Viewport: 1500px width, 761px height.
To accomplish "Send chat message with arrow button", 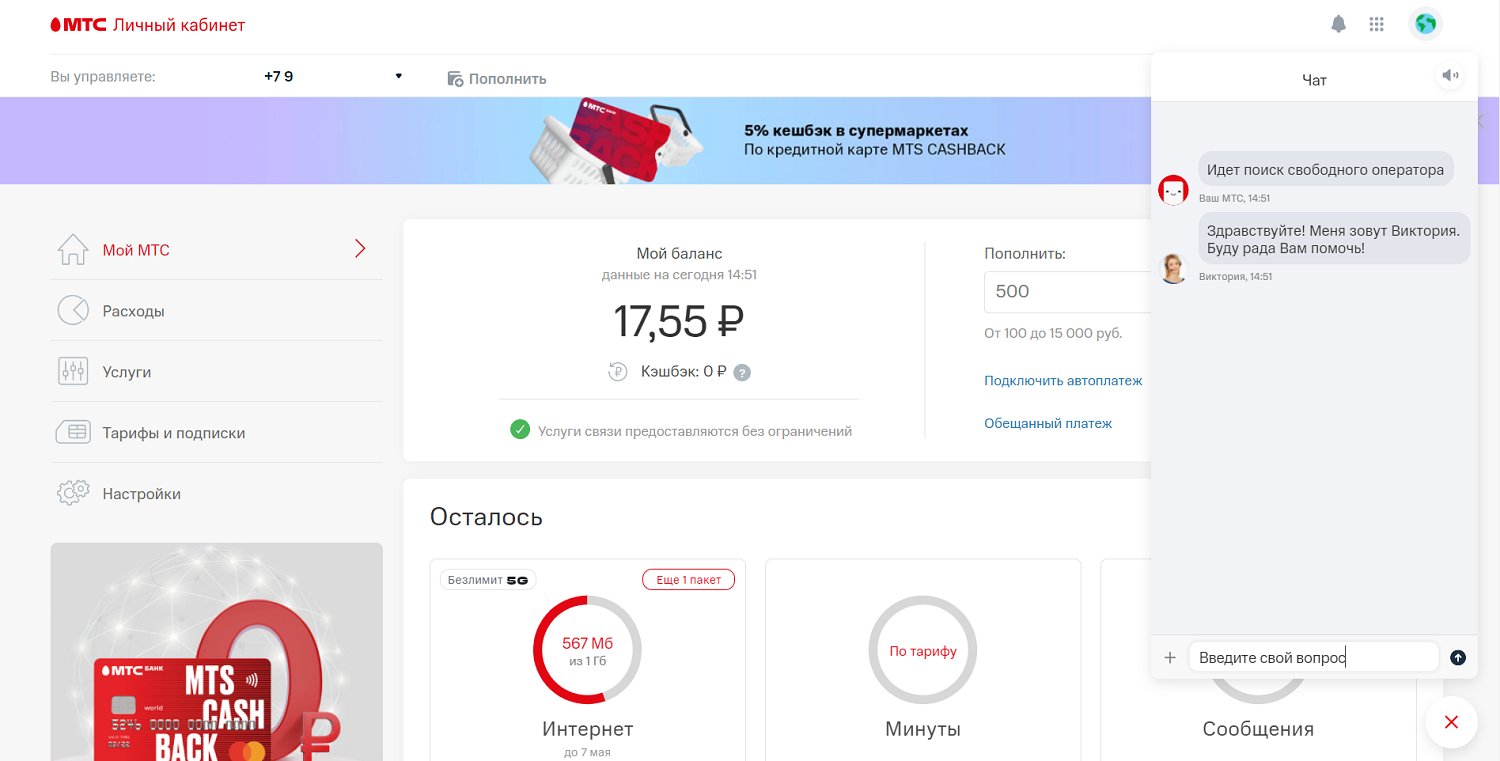I will (1458, 657).
